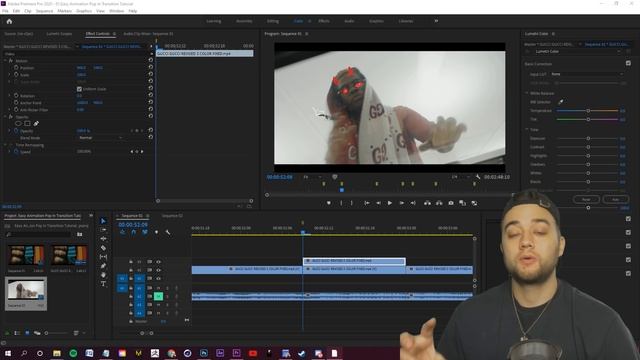Screen dimensions: 640x360
Task: Open the Sequence menu
Action: (44, 11)
